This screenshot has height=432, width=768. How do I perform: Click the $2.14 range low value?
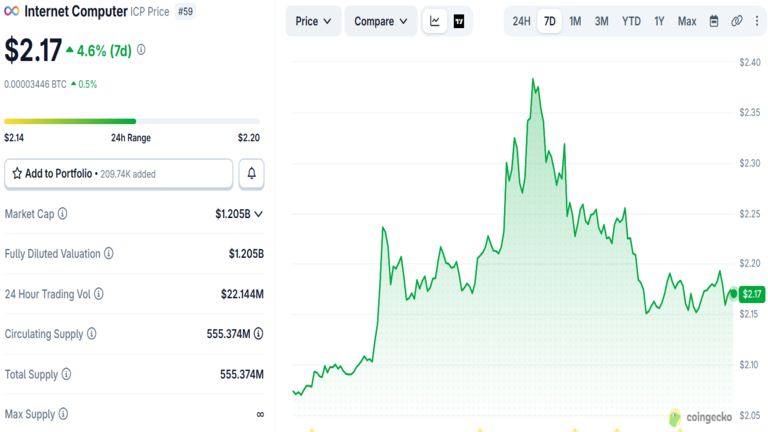pyautogui.click(x=14, y=138)
